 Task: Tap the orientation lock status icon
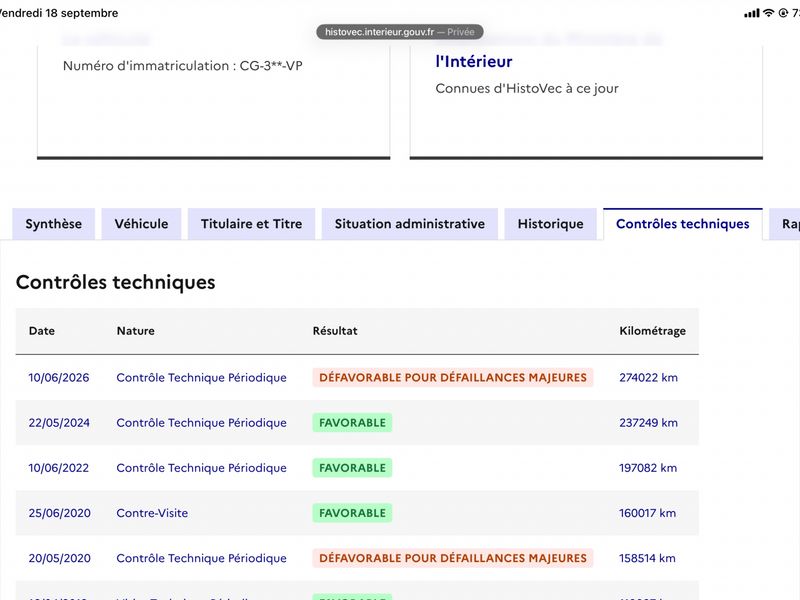(783, 13)
